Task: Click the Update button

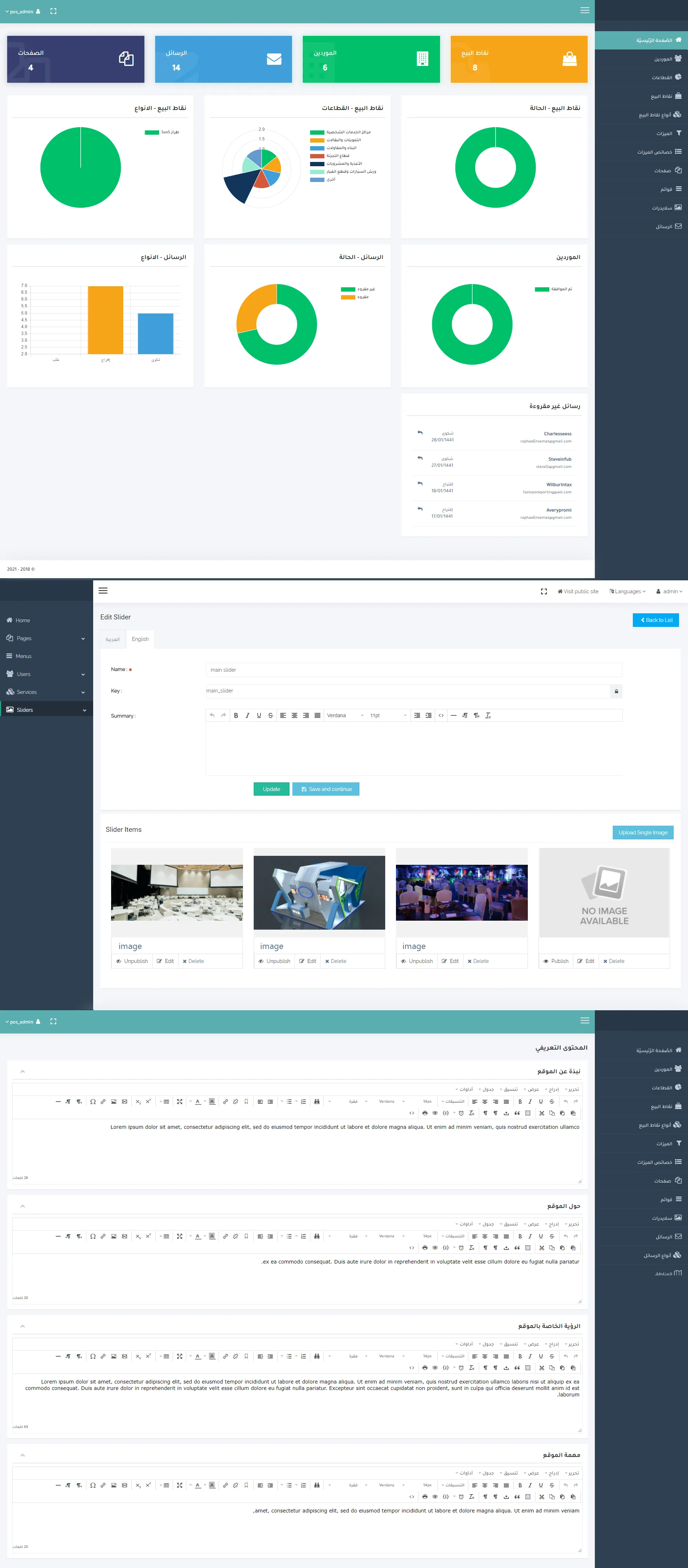Action: coord(272,789)
